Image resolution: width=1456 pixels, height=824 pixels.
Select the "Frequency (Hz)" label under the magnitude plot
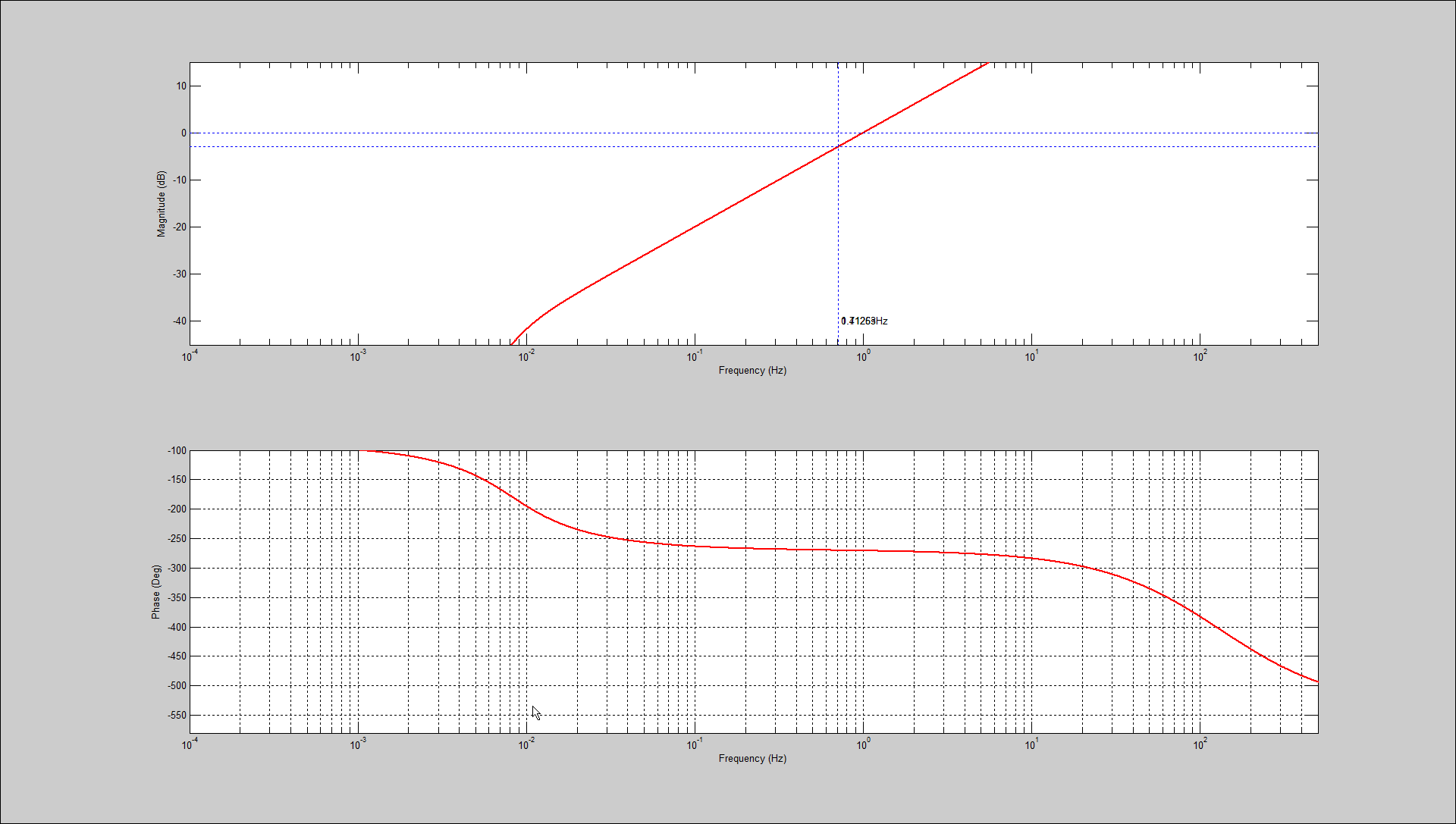point(752,371)
